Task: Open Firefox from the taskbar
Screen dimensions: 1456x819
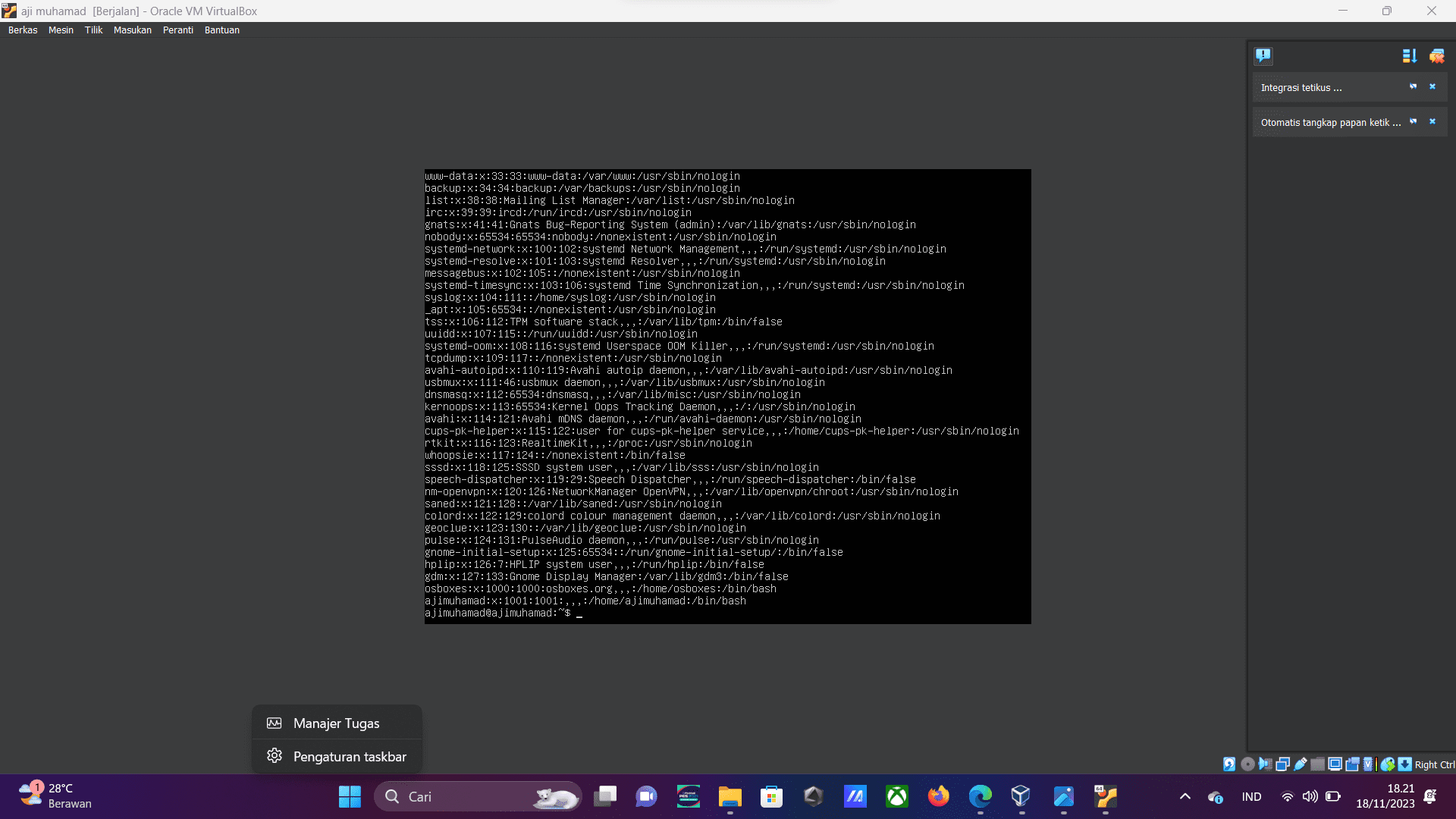Action: click(x=939, y=796)
